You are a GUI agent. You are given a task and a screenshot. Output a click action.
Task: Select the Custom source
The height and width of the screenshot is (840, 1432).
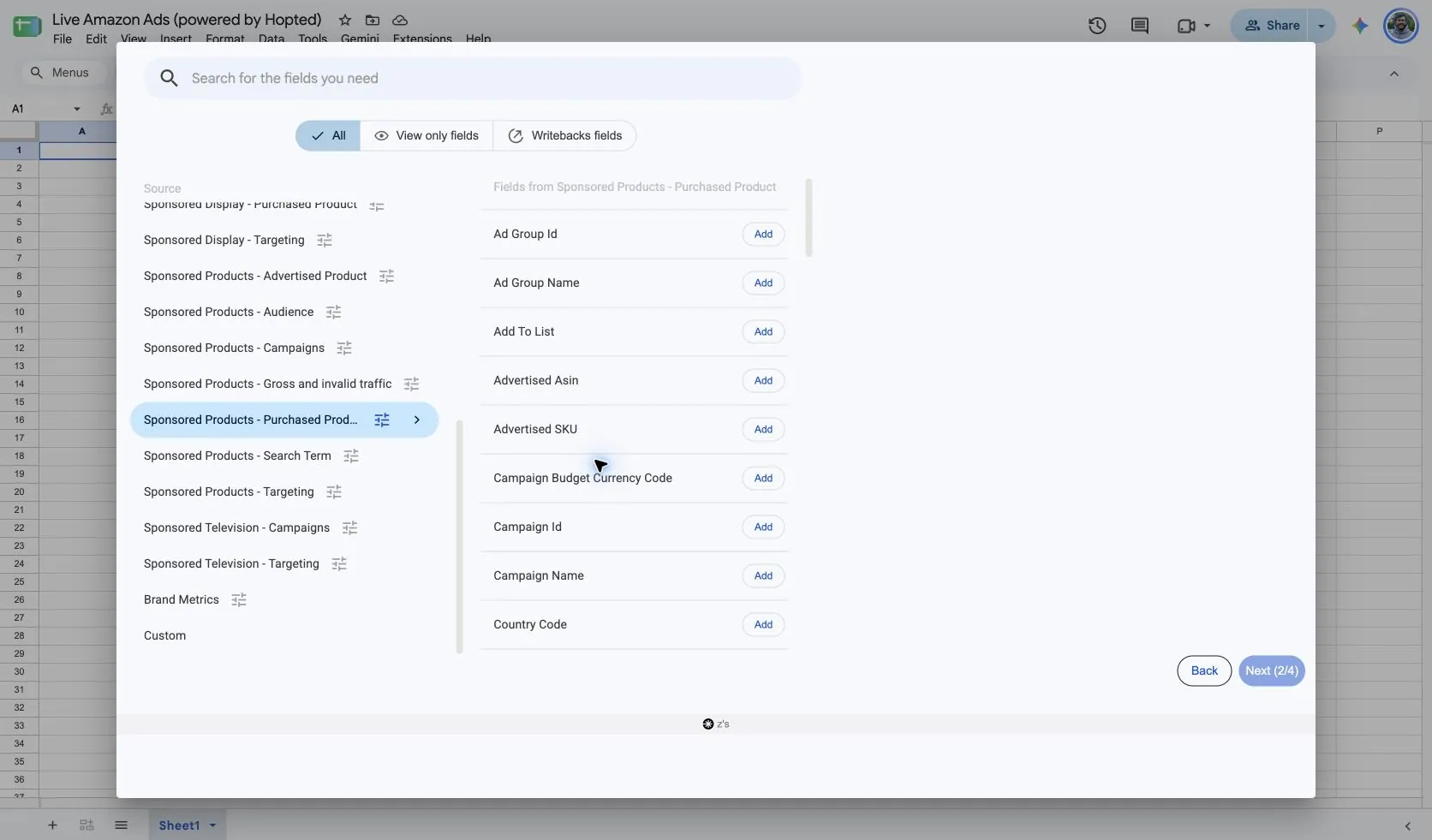tap(164, 636)
